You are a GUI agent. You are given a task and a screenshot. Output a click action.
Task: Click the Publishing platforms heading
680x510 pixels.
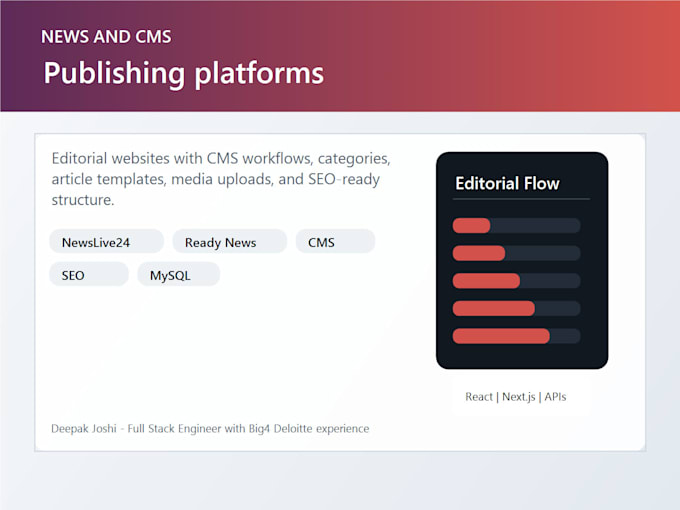point(183,73)
